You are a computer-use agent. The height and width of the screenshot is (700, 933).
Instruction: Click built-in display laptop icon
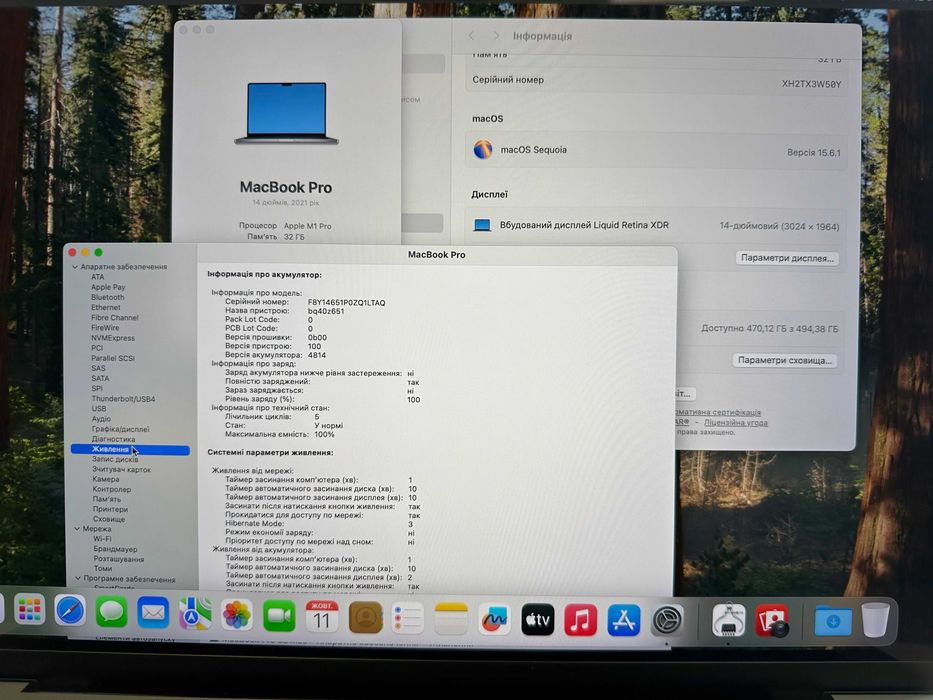point(482,225)
